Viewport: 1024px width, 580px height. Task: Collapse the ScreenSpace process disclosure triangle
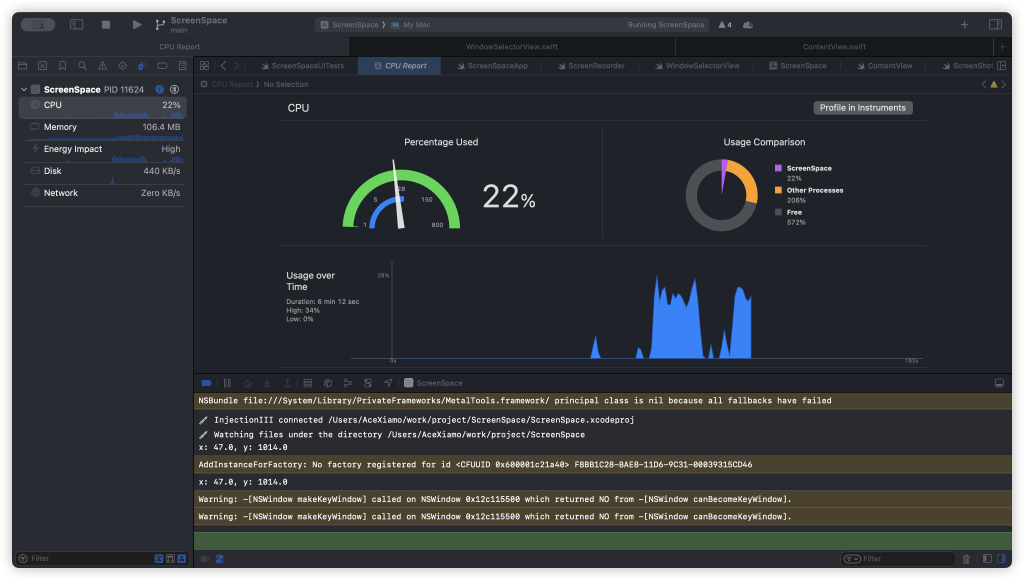23,90
